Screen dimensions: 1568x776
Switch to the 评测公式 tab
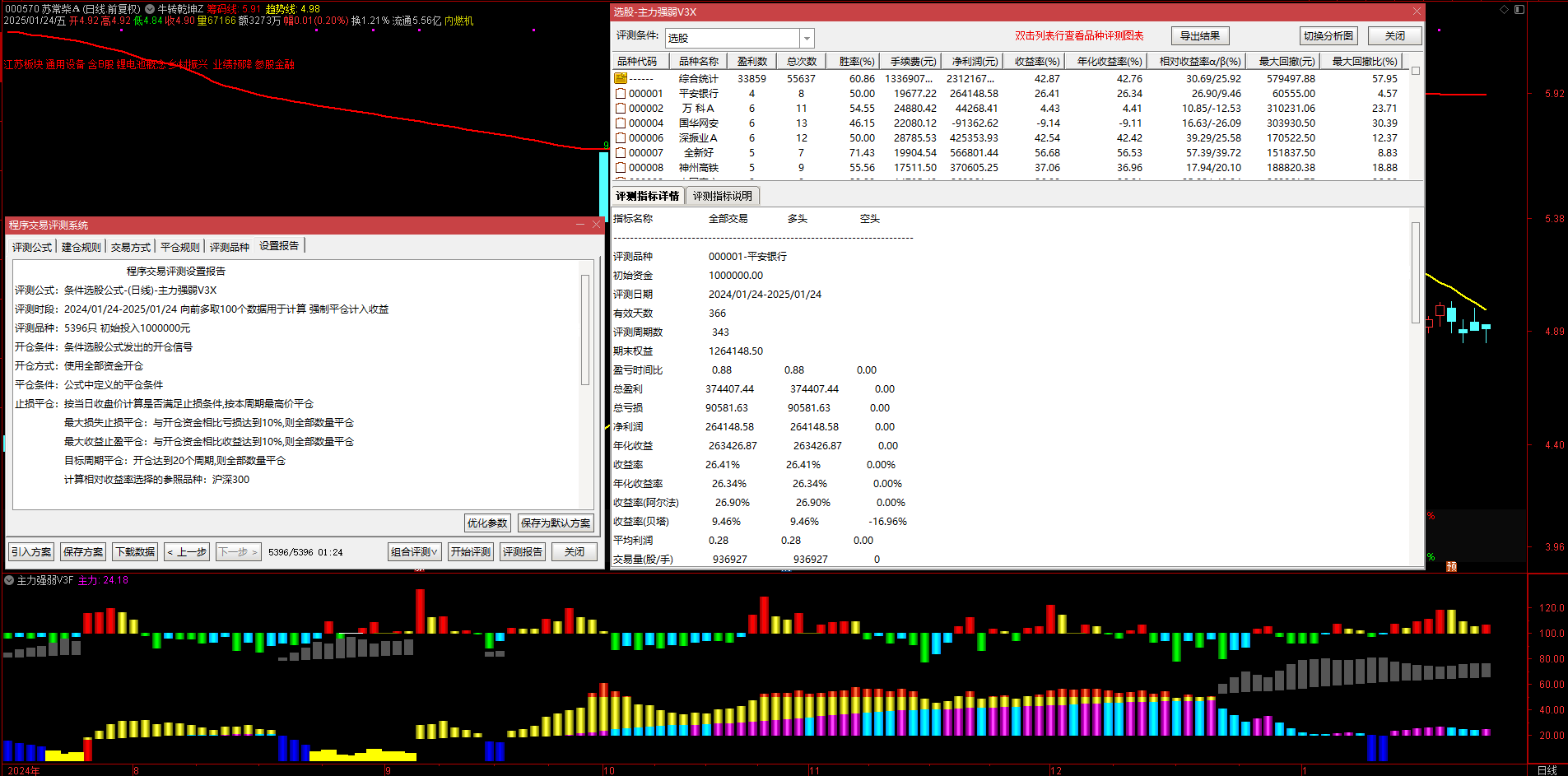(32, 247)
